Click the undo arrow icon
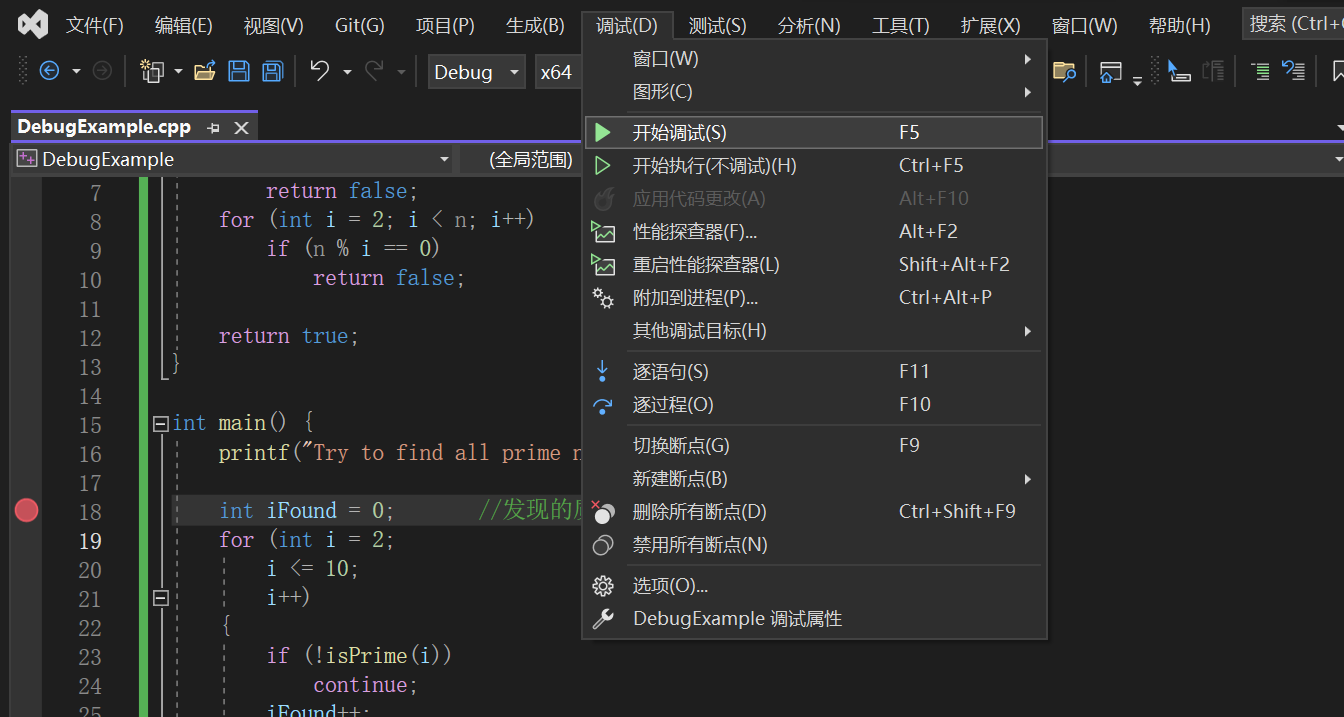The width and height of the screenshot is (1344, 717). (320, 71)
